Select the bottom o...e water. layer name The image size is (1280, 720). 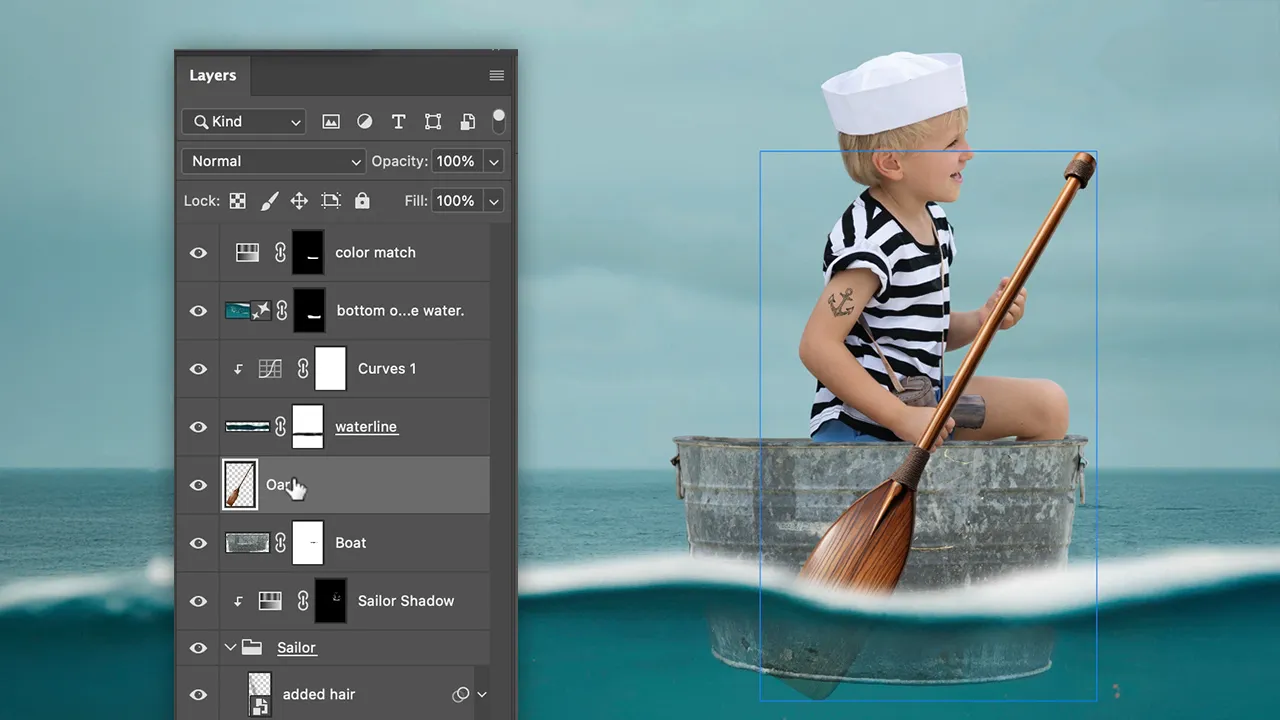point(401,311)
